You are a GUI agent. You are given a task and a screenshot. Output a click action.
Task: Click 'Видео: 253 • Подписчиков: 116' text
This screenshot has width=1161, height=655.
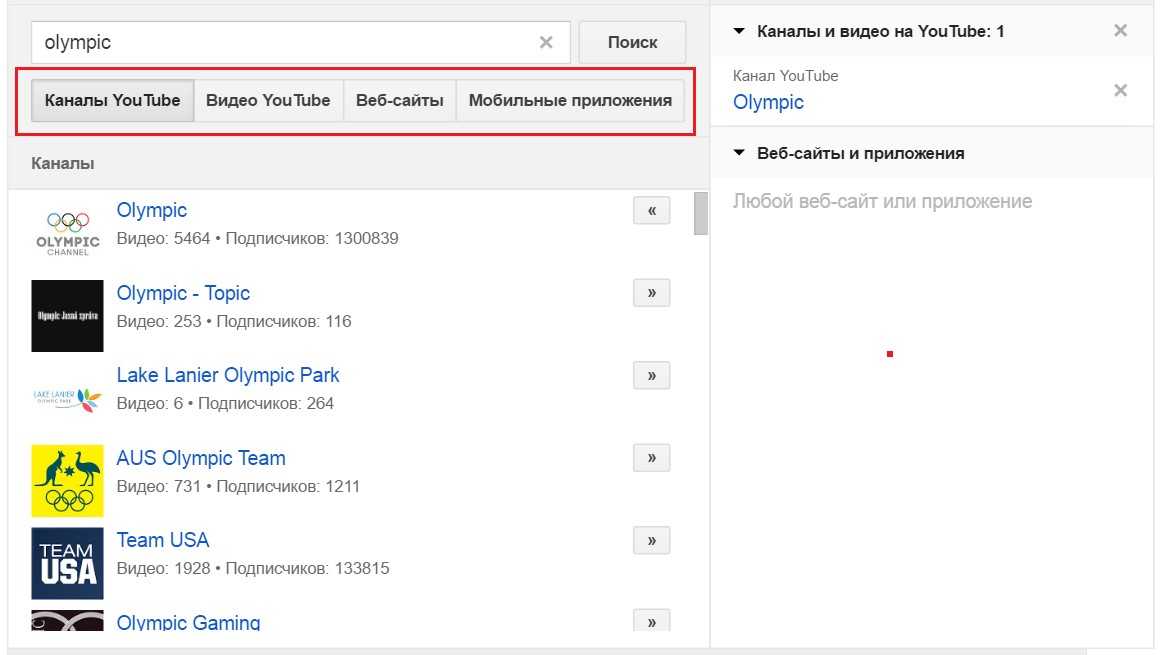(x=234, y=321)
